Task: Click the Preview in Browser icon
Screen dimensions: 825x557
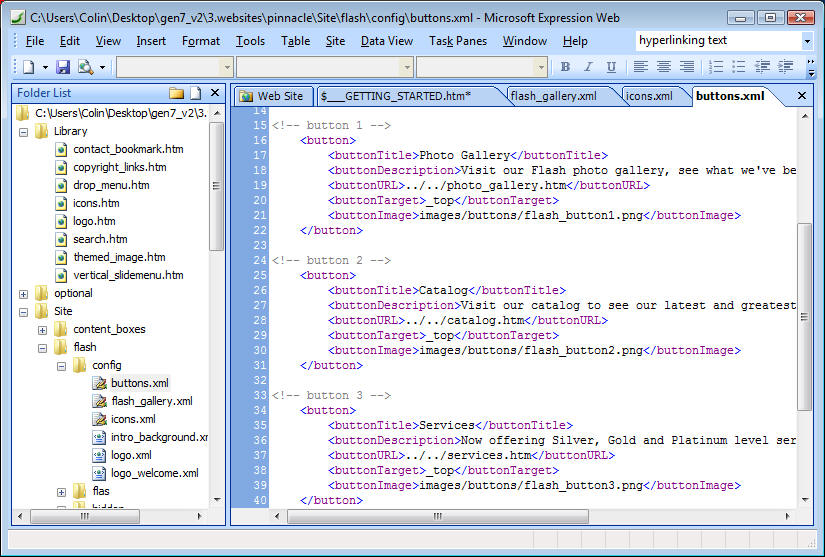Action: [86, 67]
